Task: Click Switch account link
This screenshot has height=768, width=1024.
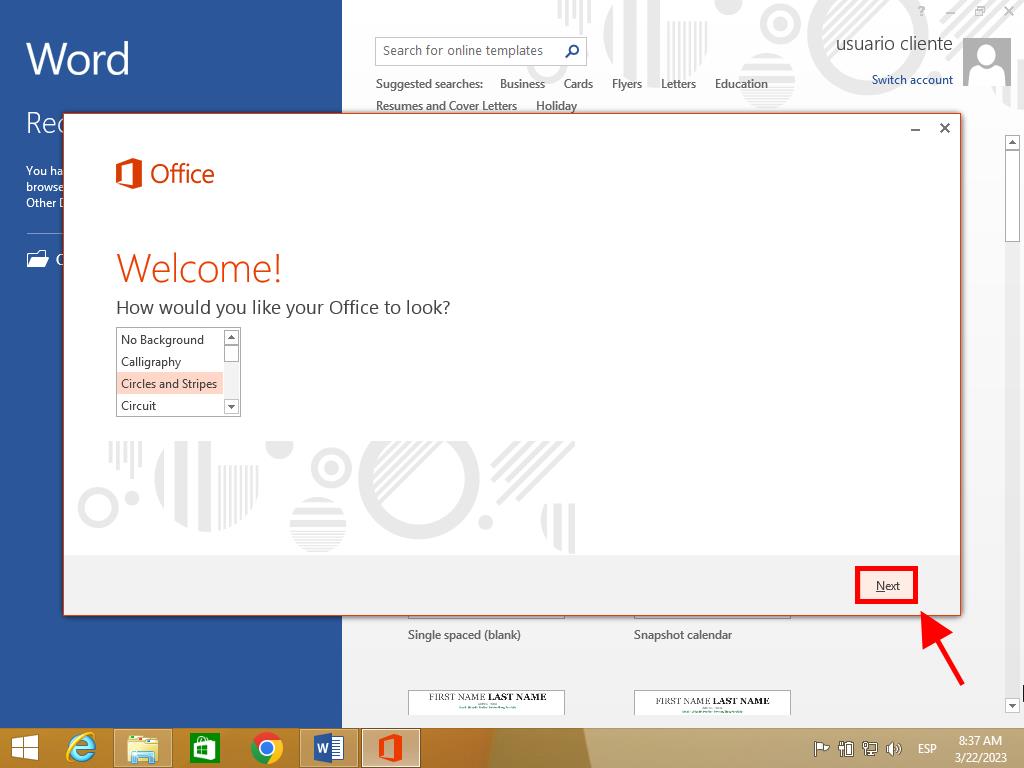Action: tap(912, 80)
